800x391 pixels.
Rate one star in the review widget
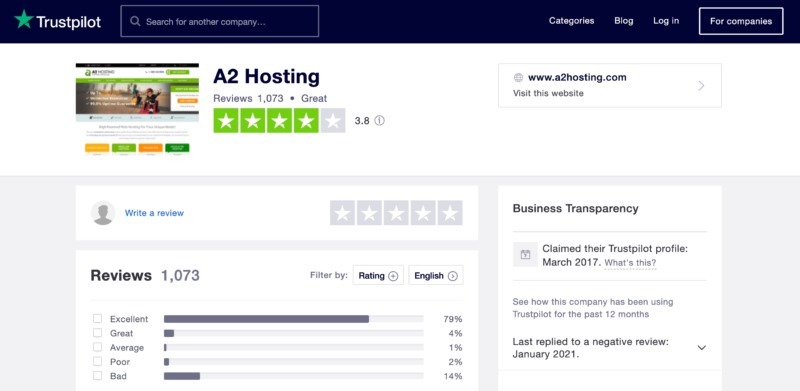[343, 213]
